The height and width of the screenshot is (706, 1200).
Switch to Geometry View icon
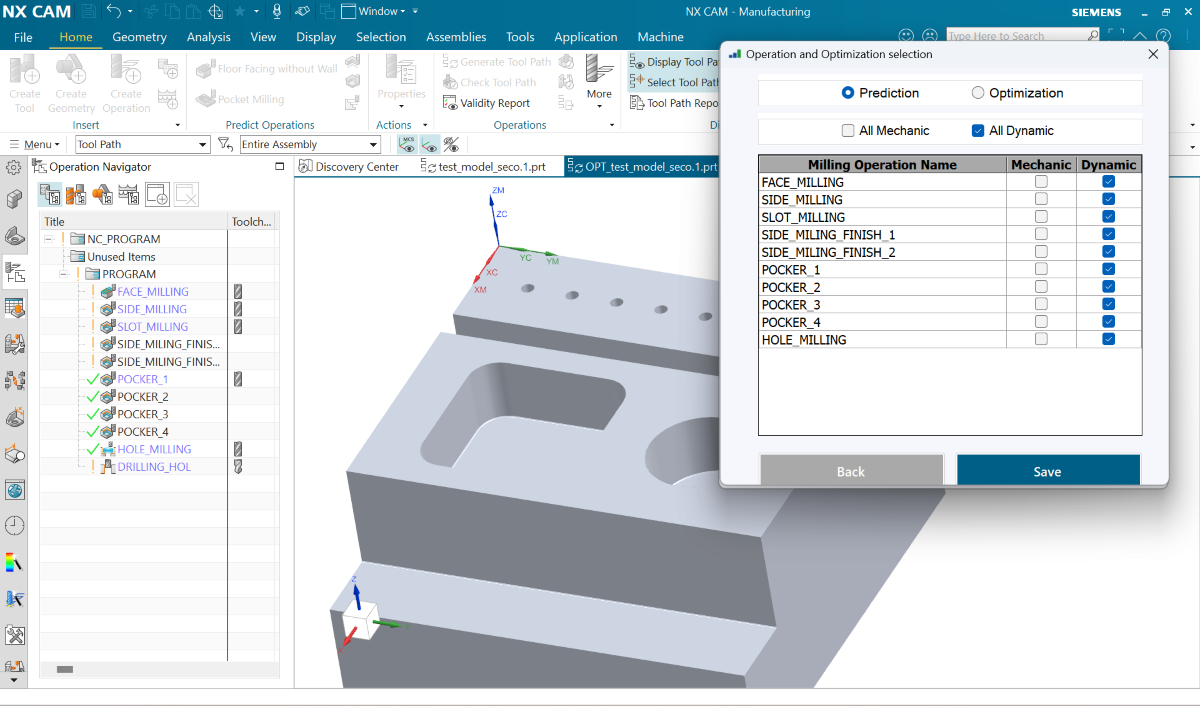pos(103,194)
